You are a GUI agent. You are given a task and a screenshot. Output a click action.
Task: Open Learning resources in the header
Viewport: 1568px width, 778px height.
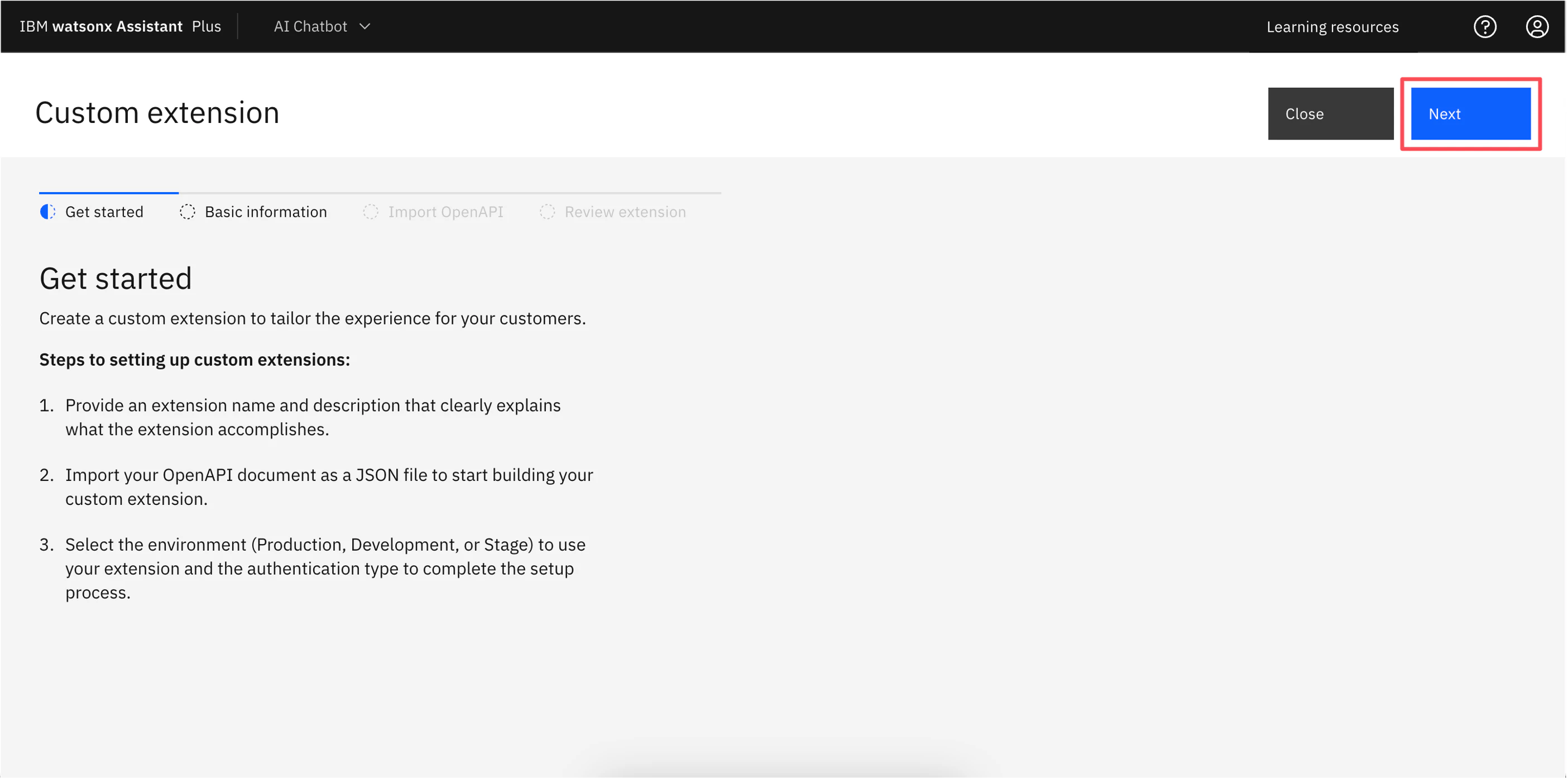pos(1332,27)
